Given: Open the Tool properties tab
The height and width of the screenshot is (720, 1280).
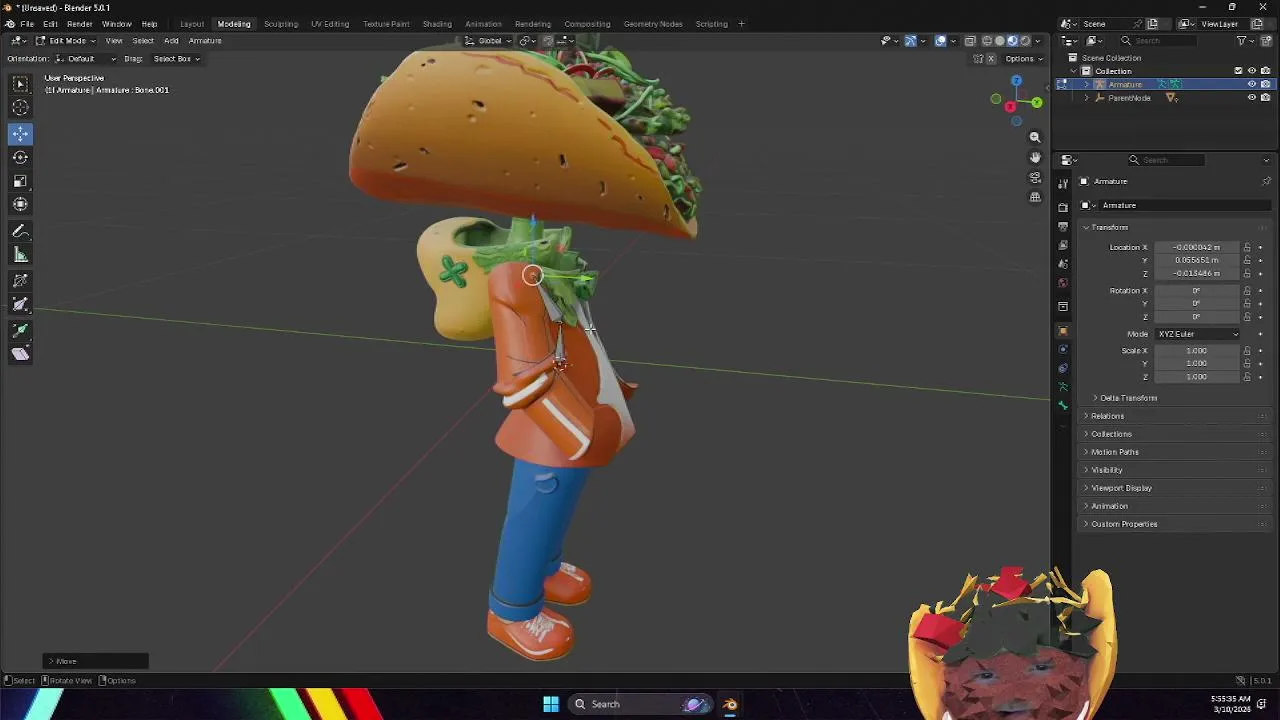Looking at the screenshot, I should pyautogui.click(x=1063, y=183).
